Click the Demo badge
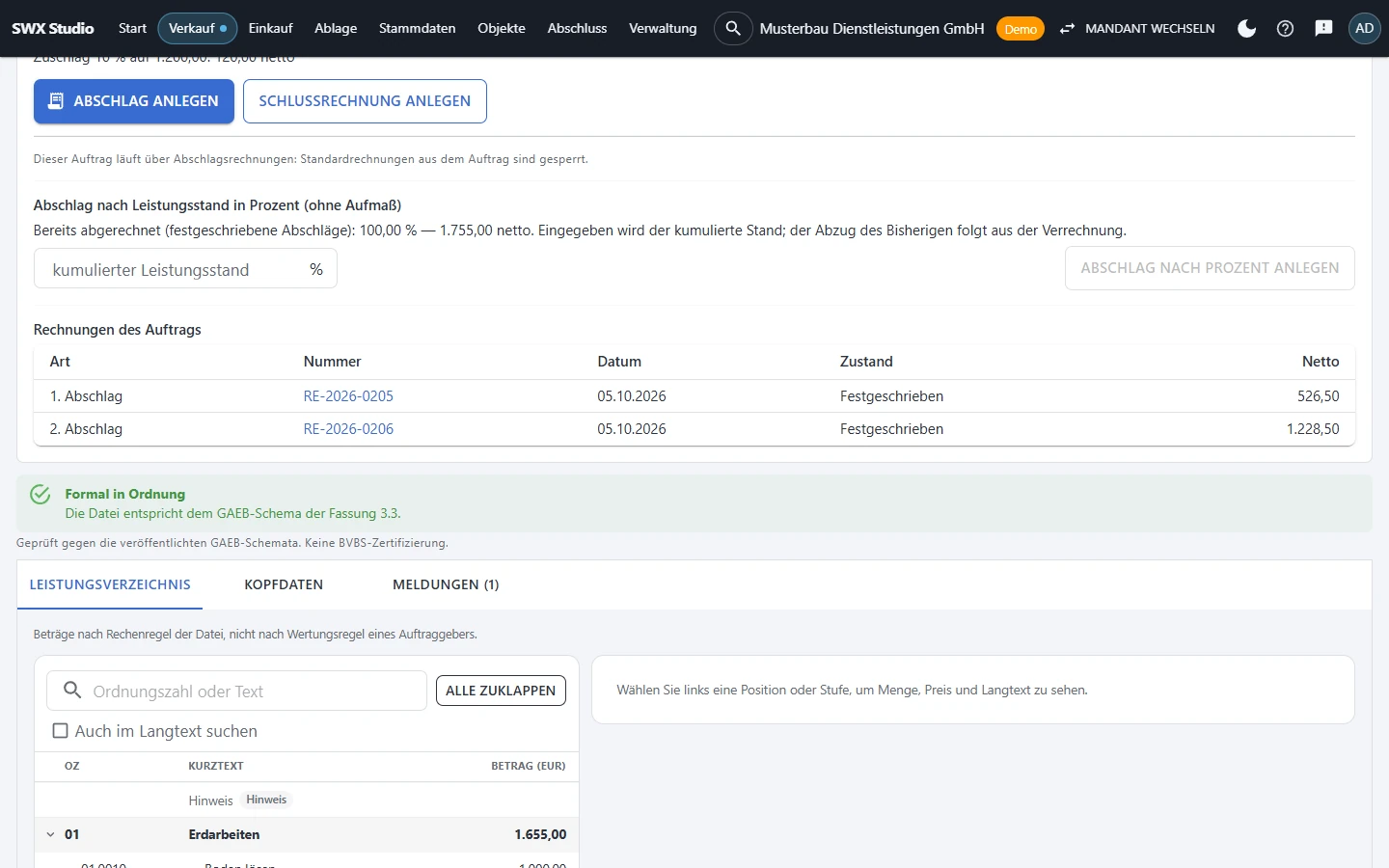This screenshot has width=1389, height=868. [1020, 29]
